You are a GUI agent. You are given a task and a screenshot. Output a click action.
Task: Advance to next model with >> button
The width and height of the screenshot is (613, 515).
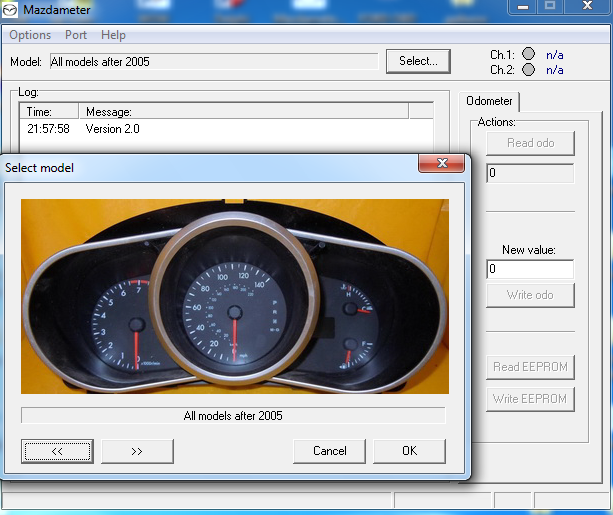(x=137, y=451)
